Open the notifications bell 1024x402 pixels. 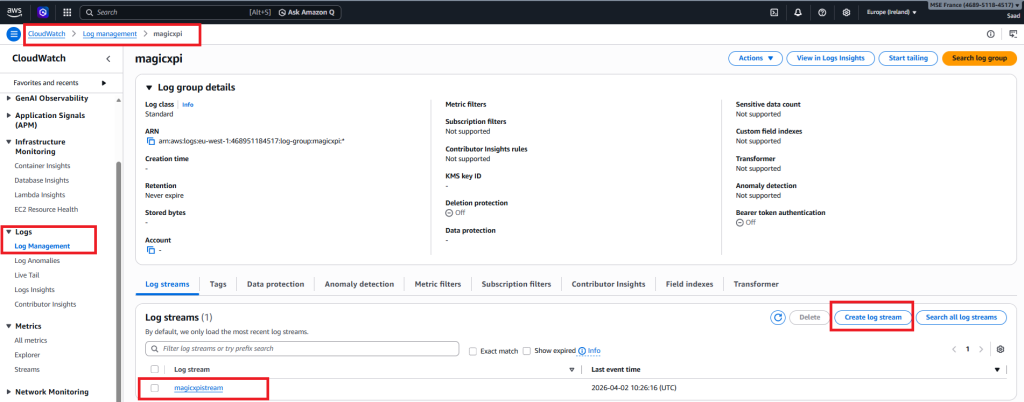pyautogui.click(x=797, y=13)
